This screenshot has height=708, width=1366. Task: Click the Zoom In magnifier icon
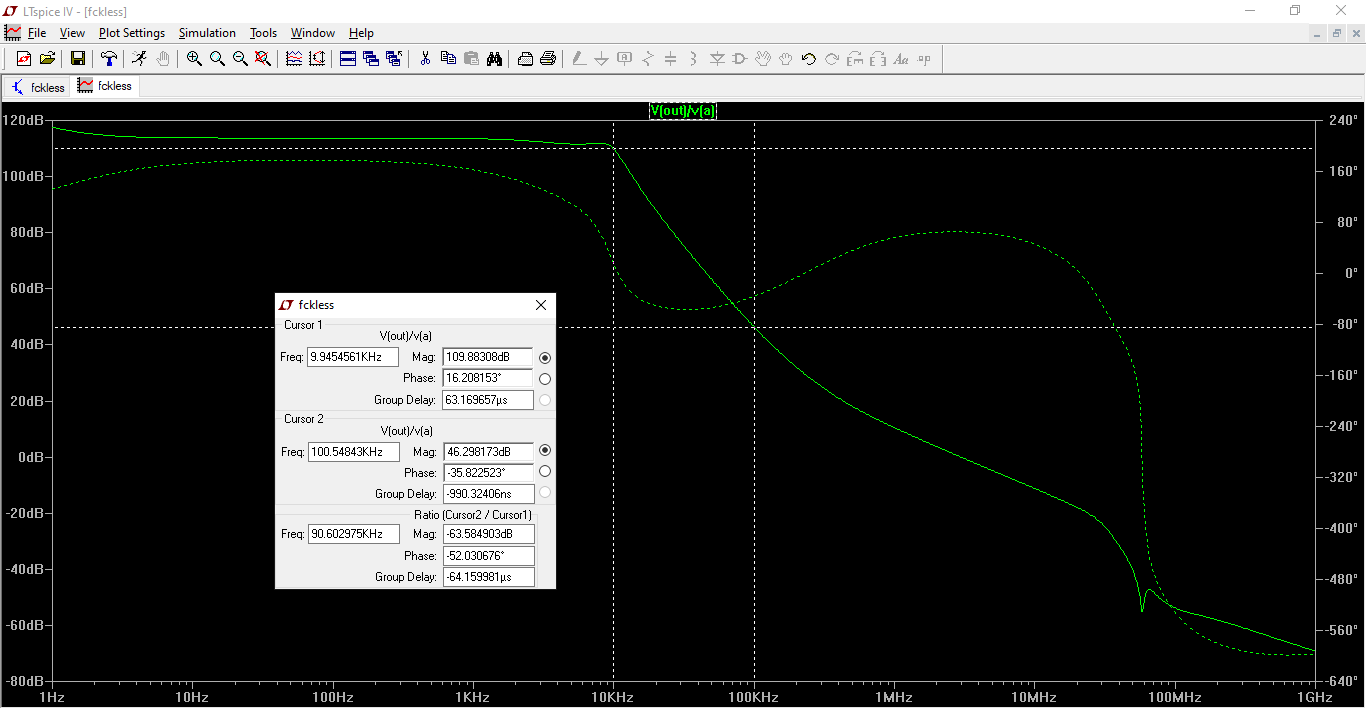(x=194, y=59)
